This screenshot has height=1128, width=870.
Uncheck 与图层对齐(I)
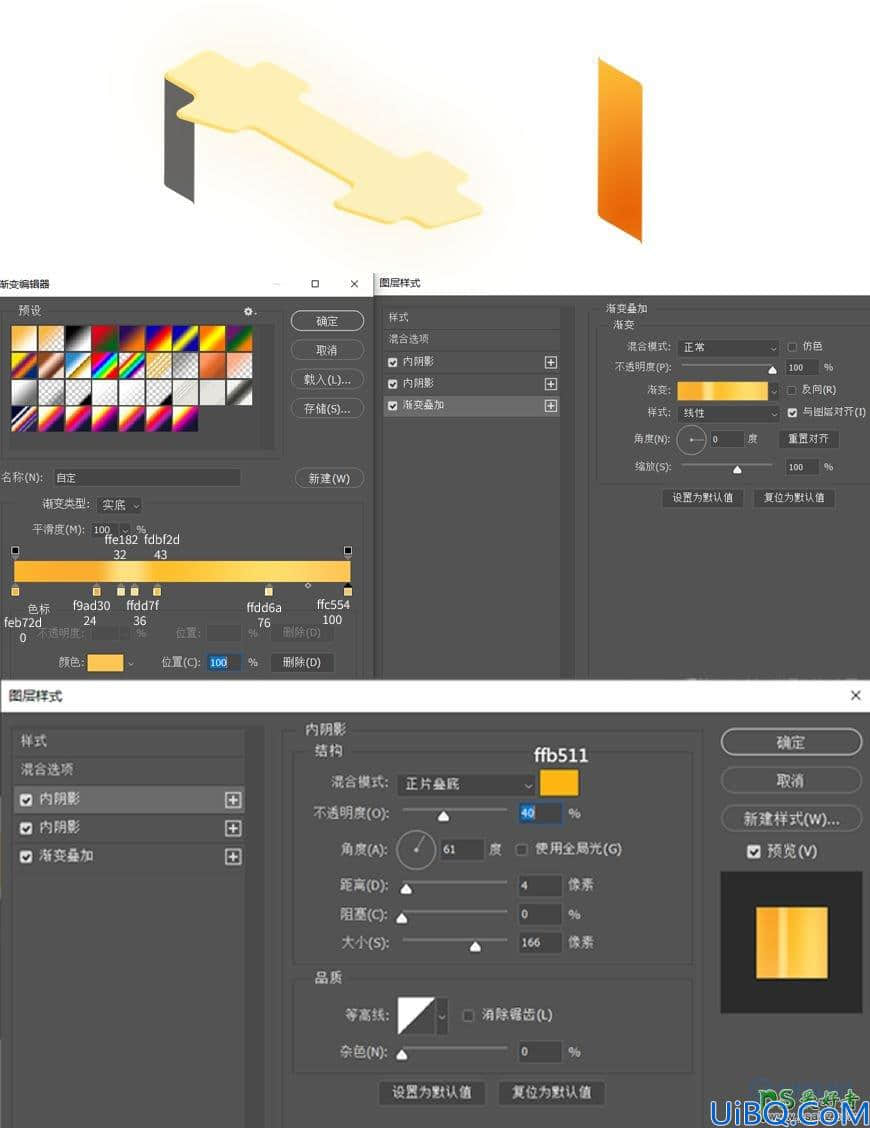tap(792, 412)
